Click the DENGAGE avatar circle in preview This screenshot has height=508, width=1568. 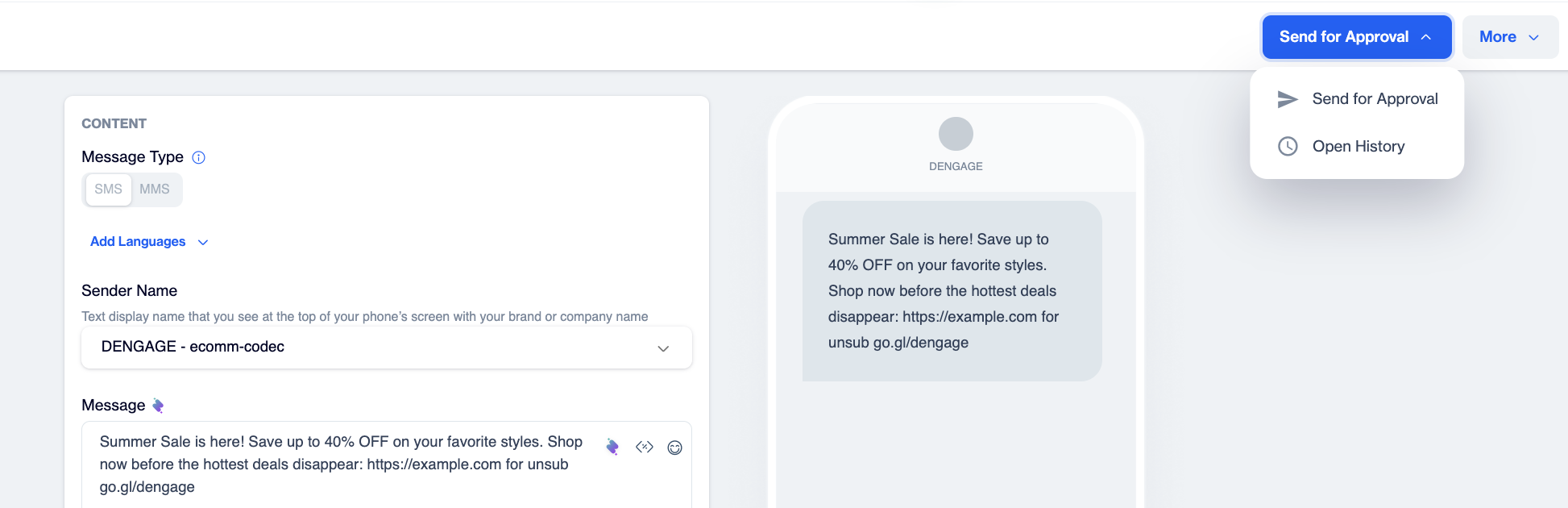pyautogui.click(x=956, y=134)
